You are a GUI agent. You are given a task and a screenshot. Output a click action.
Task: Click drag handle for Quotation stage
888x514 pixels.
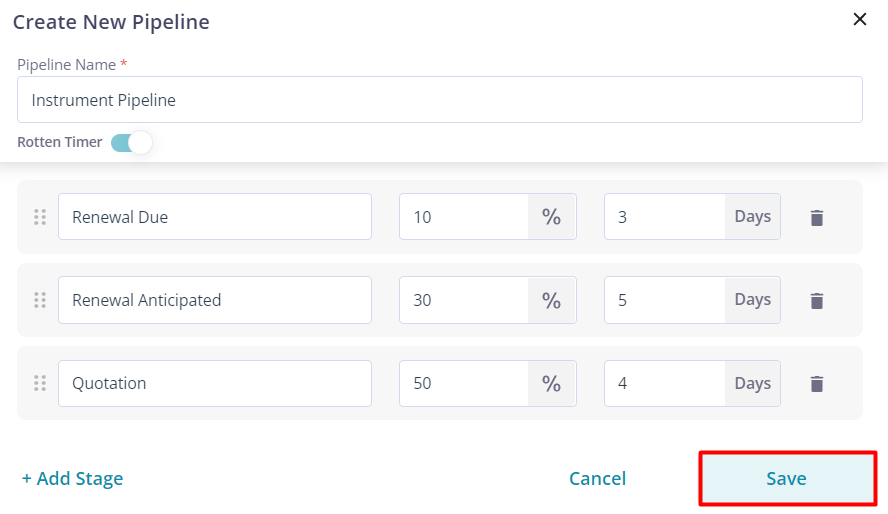pyautogui.click(x=40, y=383)
